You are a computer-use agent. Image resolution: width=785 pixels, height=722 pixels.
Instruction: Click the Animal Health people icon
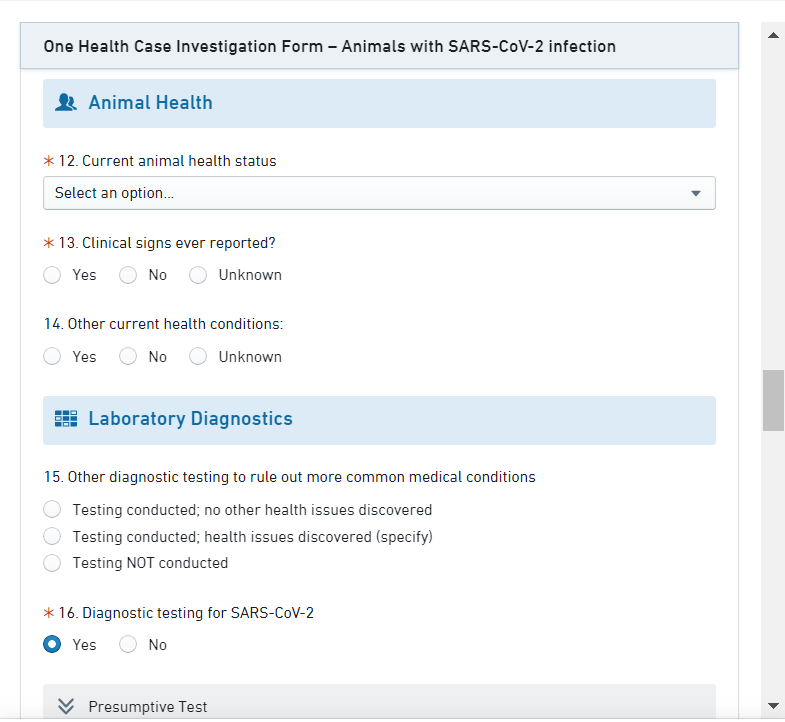click(66, 102)
